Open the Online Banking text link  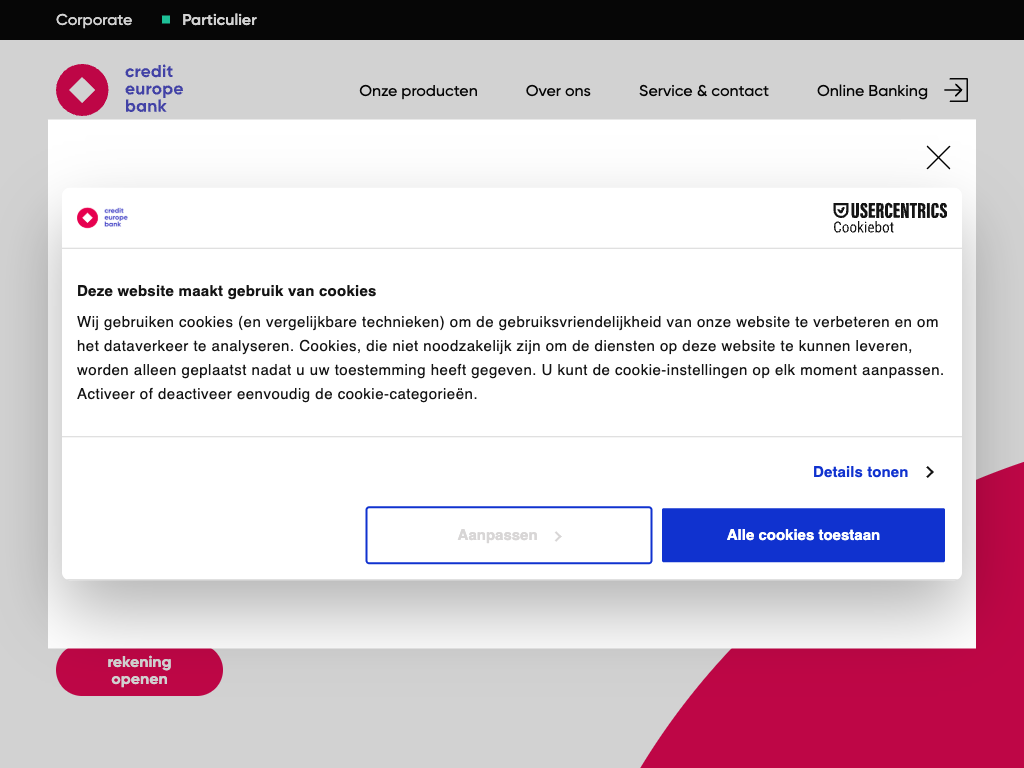(x=872, y=91)
